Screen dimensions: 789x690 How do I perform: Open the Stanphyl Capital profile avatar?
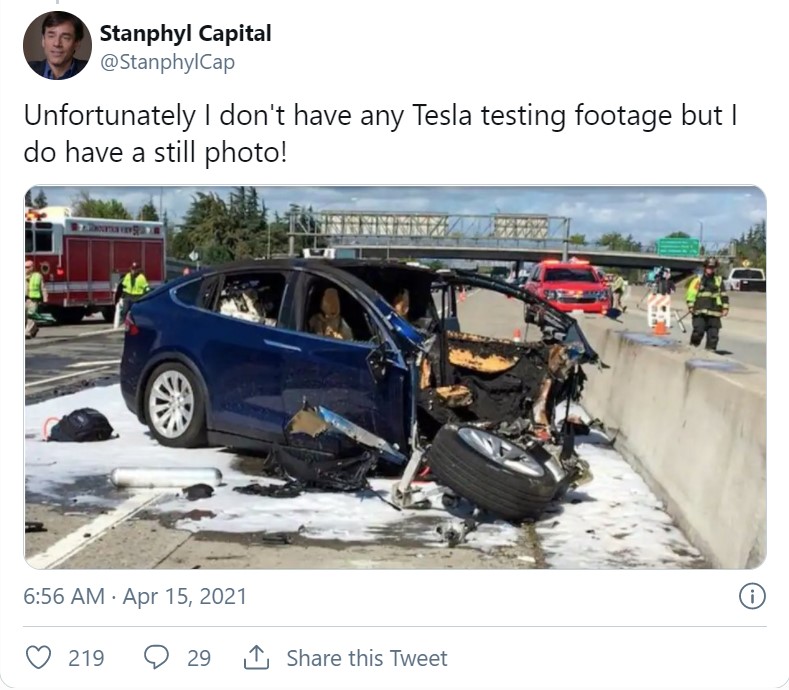coord(57,45)
